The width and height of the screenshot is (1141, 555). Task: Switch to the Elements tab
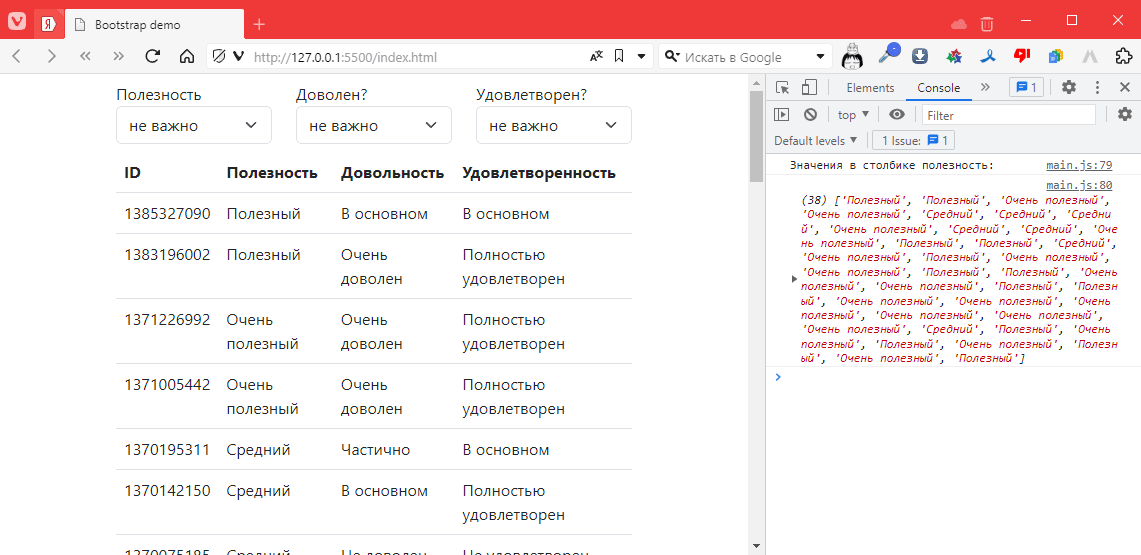[870, 88]
